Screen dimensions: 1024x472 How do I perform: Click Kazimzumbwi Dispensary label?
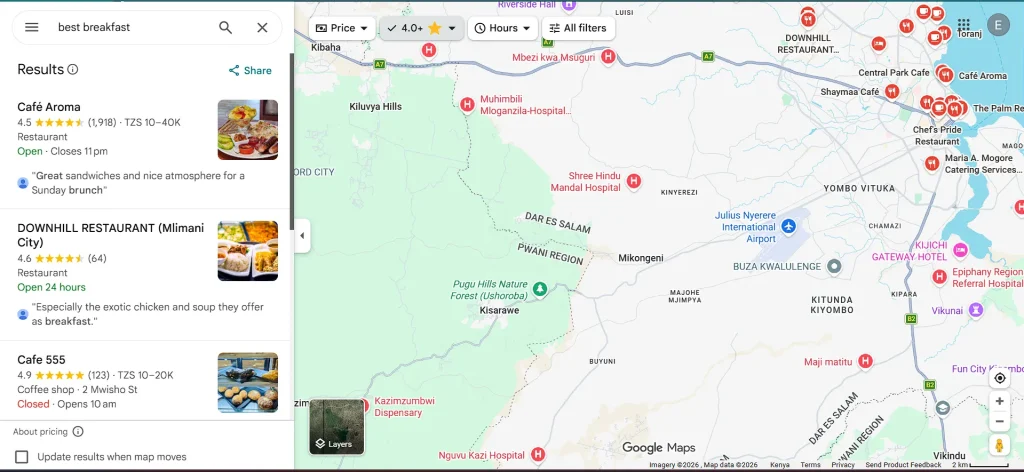[x=404, y=407]
